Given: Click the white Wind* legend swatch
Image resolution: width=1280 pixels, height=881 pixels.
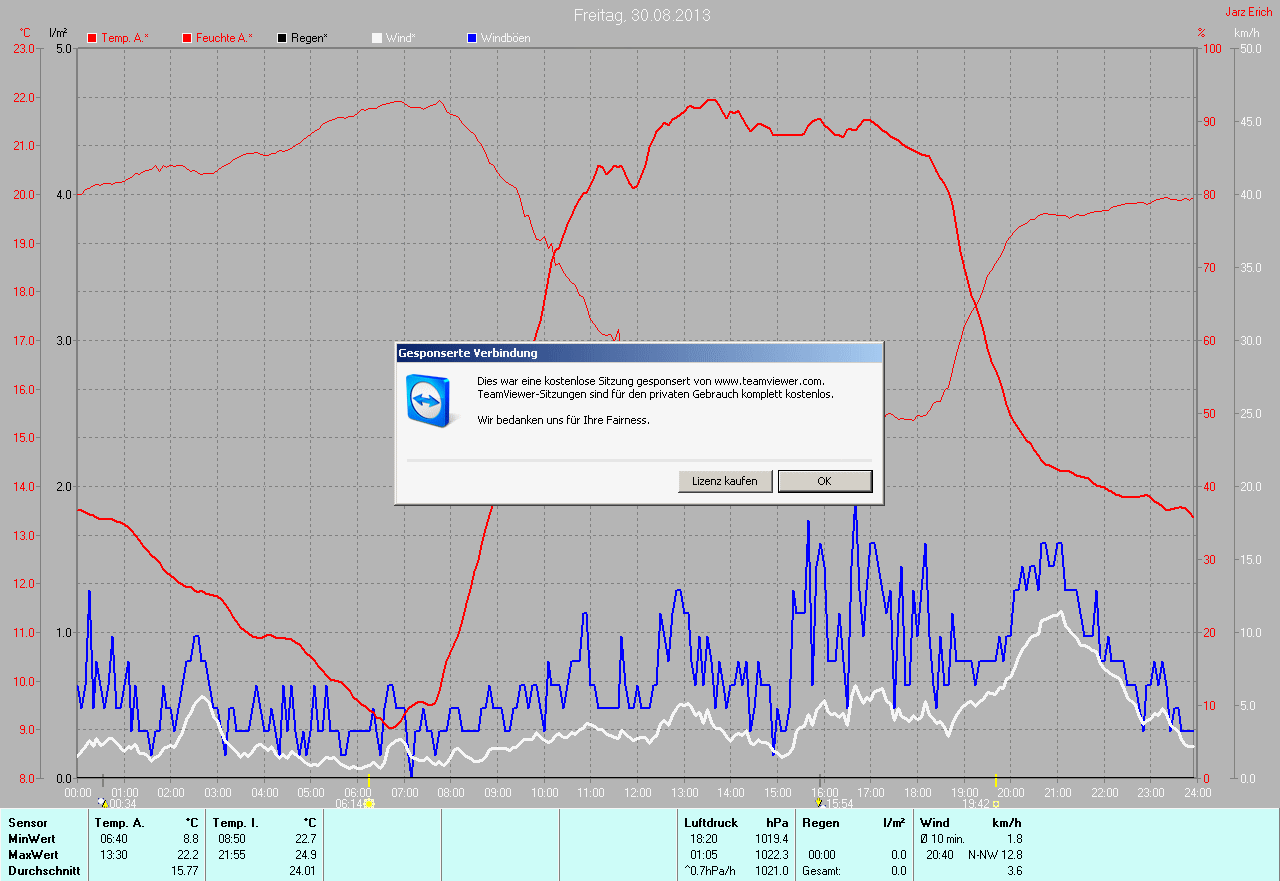Looking at the screenshot, I should (377, 38).
